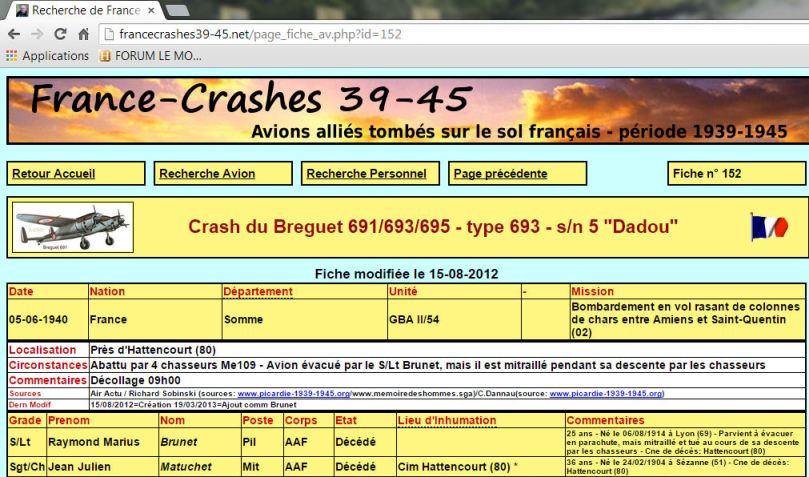Click the browser back arrow

[x=14, y=34]
